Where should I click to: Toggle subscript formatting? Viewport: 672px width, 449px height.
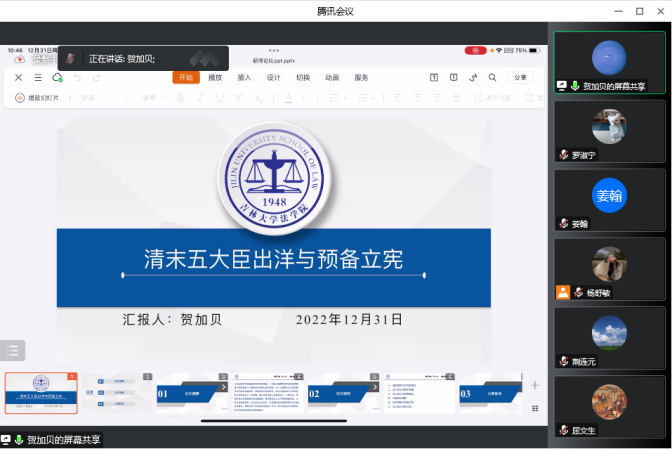tap(258, 98)
